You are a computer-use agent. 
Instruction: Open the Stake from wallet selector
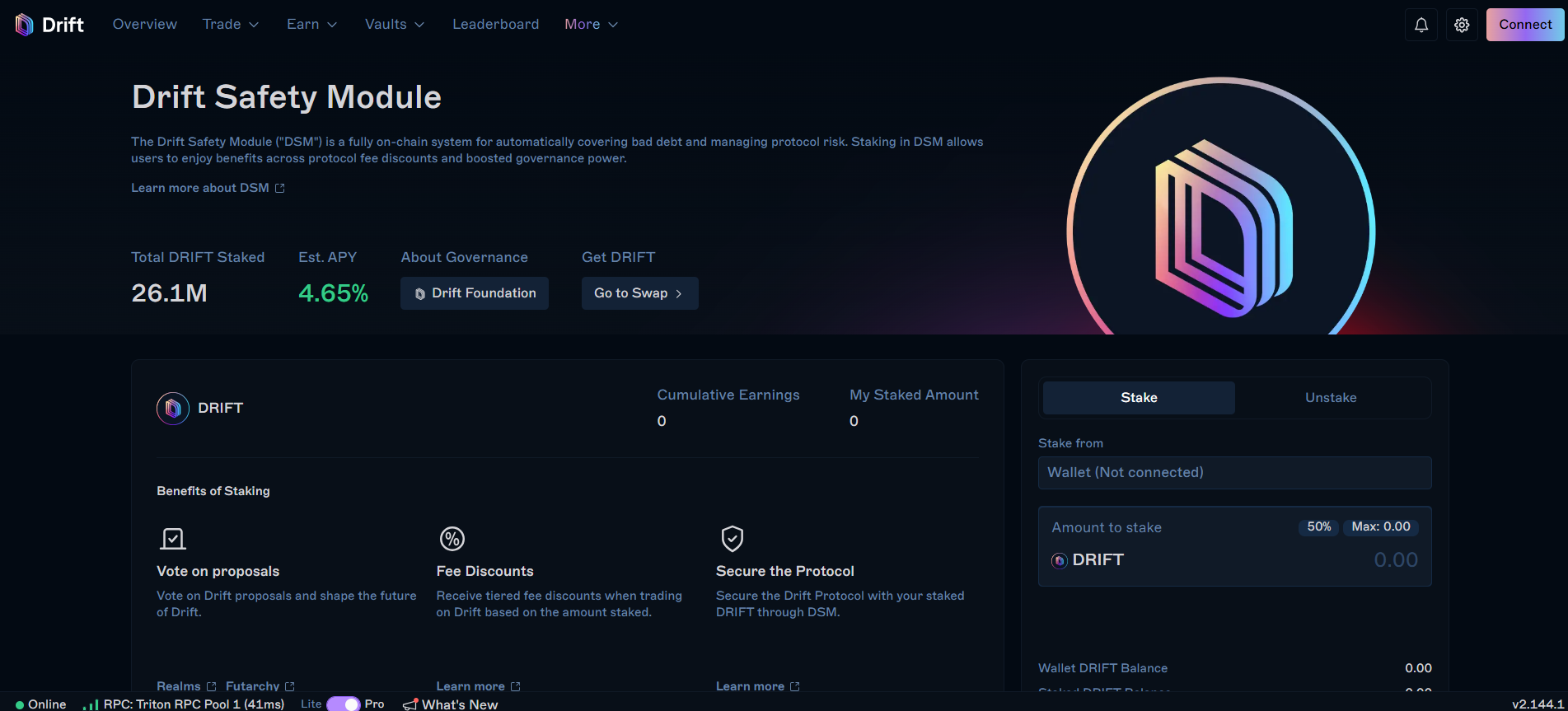1234,473
